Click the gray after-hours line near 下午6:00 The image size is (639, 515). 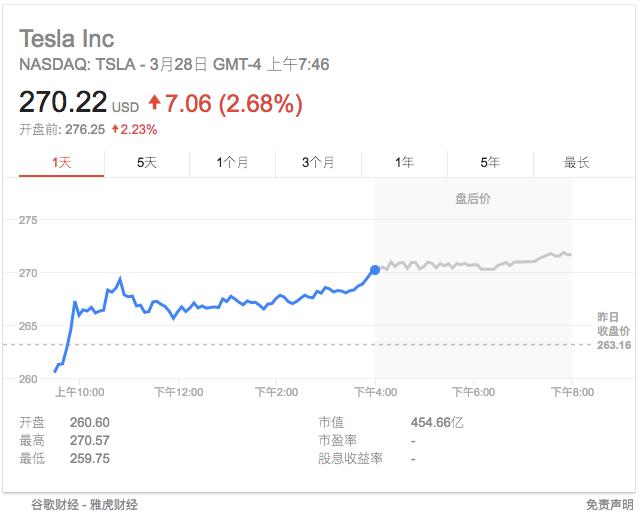pyautogui.click(x=474, y=265)
